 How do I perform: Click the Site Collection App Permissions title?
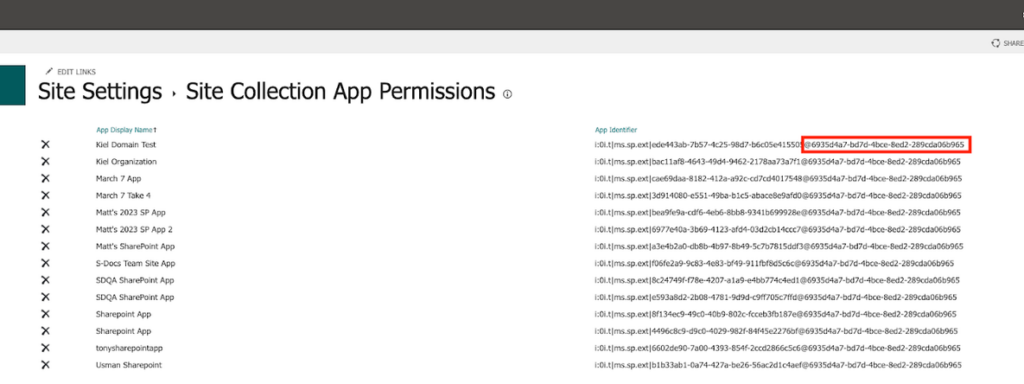pyautogui.click(x=340, y=91)
